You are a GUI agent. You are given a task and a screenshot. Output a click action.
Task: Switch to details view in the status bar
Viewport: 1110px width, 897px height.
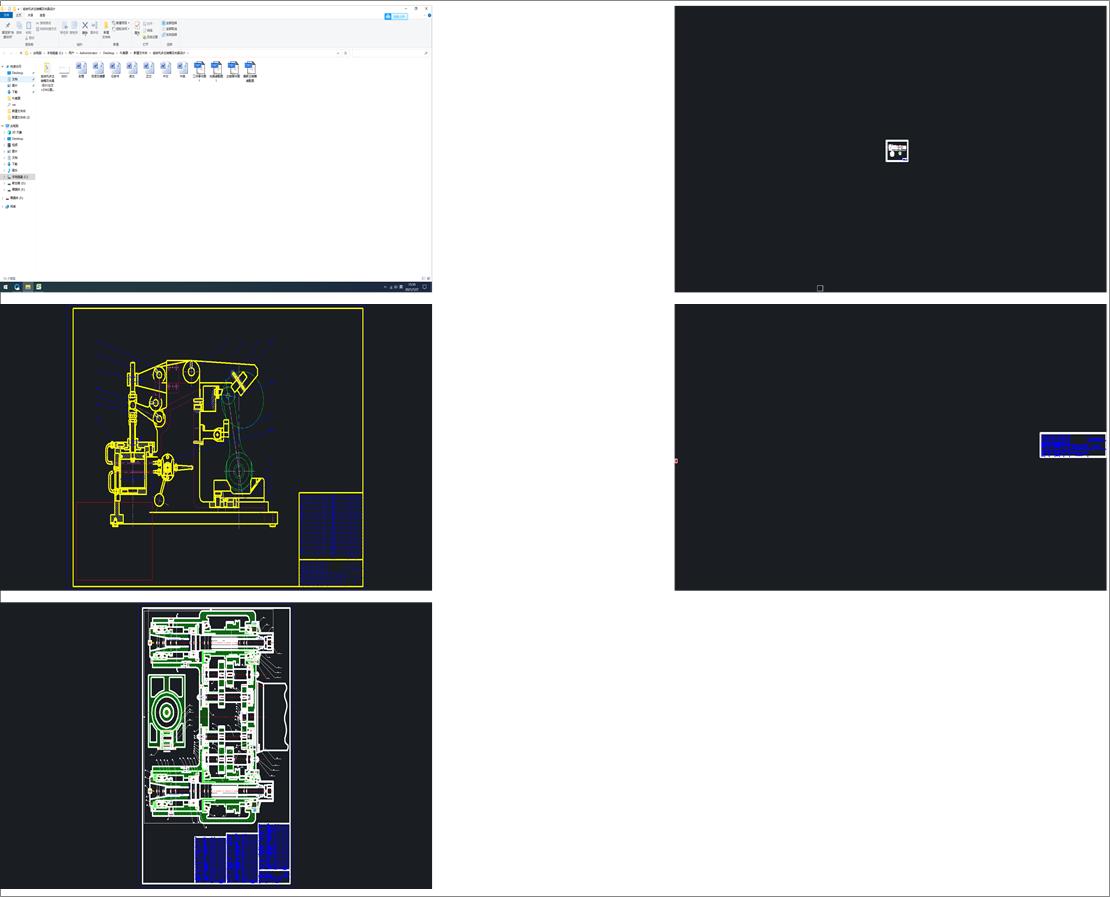(x=423, y=279)
